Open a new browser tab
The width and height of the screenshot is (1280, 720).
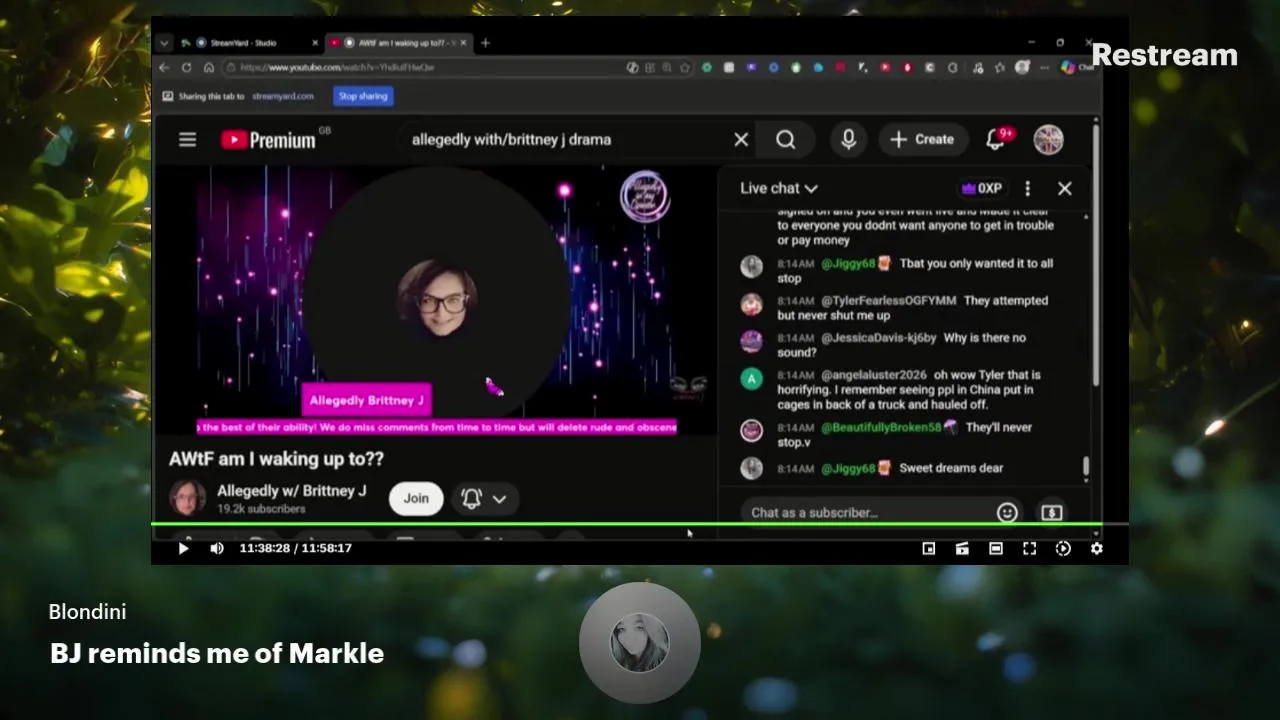(485, 43)
